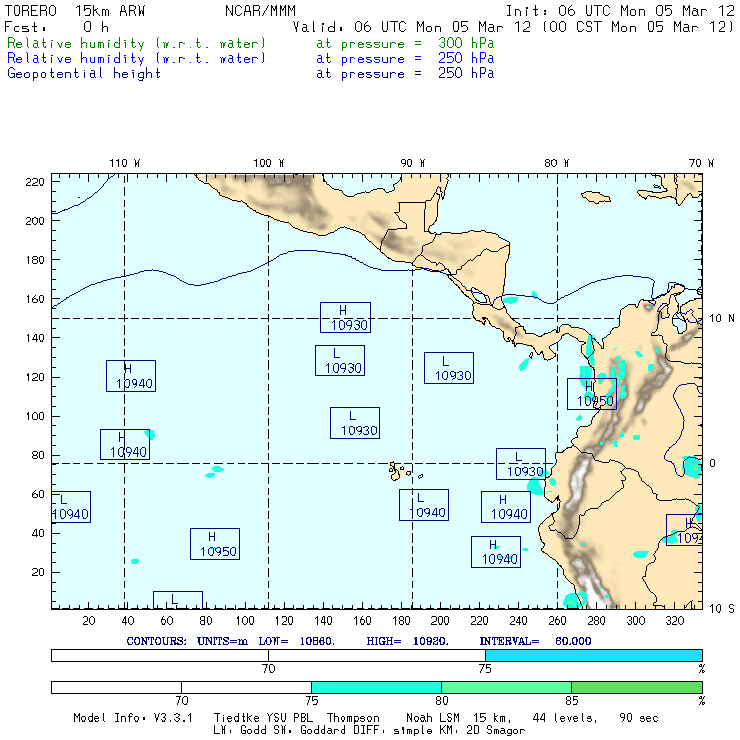Click the x-axis tick label '300'
Viewport: 740px width, 740px height.
click(636, 621)
